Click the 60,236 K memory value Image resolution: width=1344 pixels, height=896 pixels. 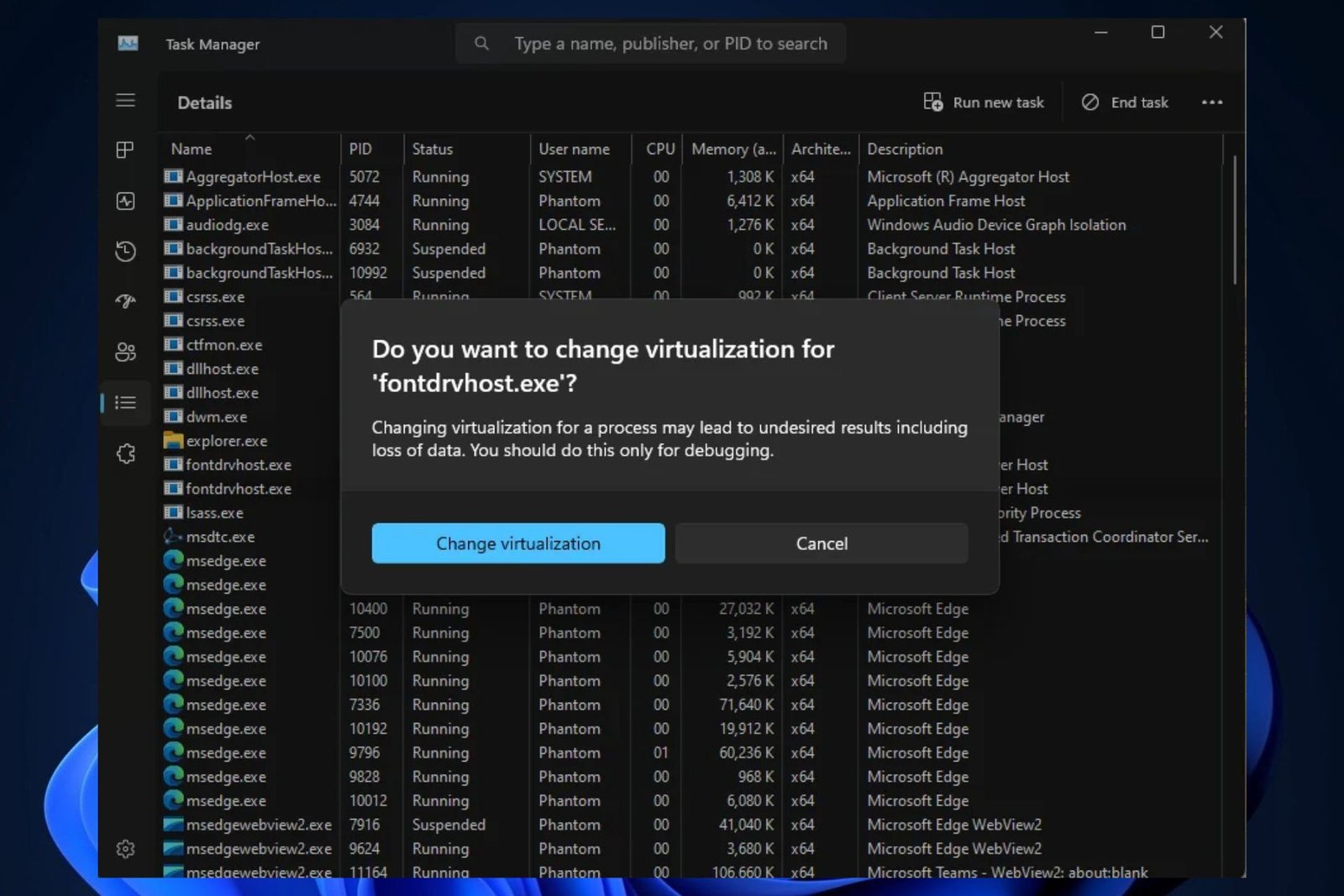(746, 752)
